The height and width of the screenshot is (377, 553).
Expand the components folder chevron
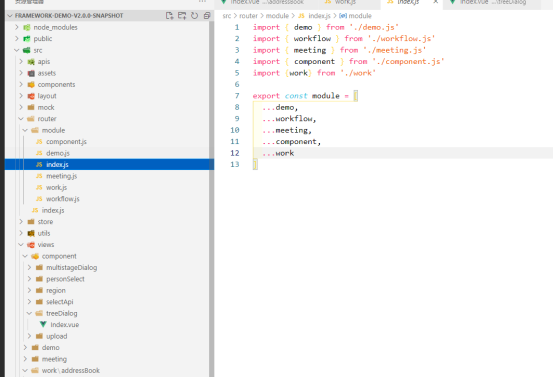(21, 84)
